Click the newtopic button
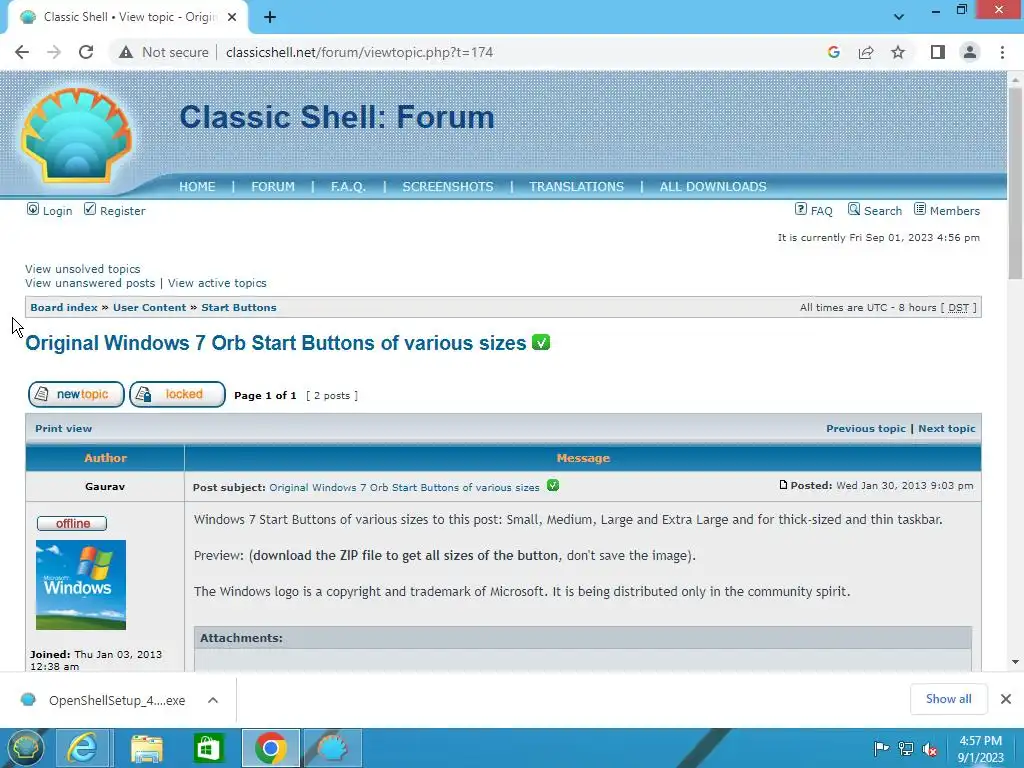 pos(76,394)
